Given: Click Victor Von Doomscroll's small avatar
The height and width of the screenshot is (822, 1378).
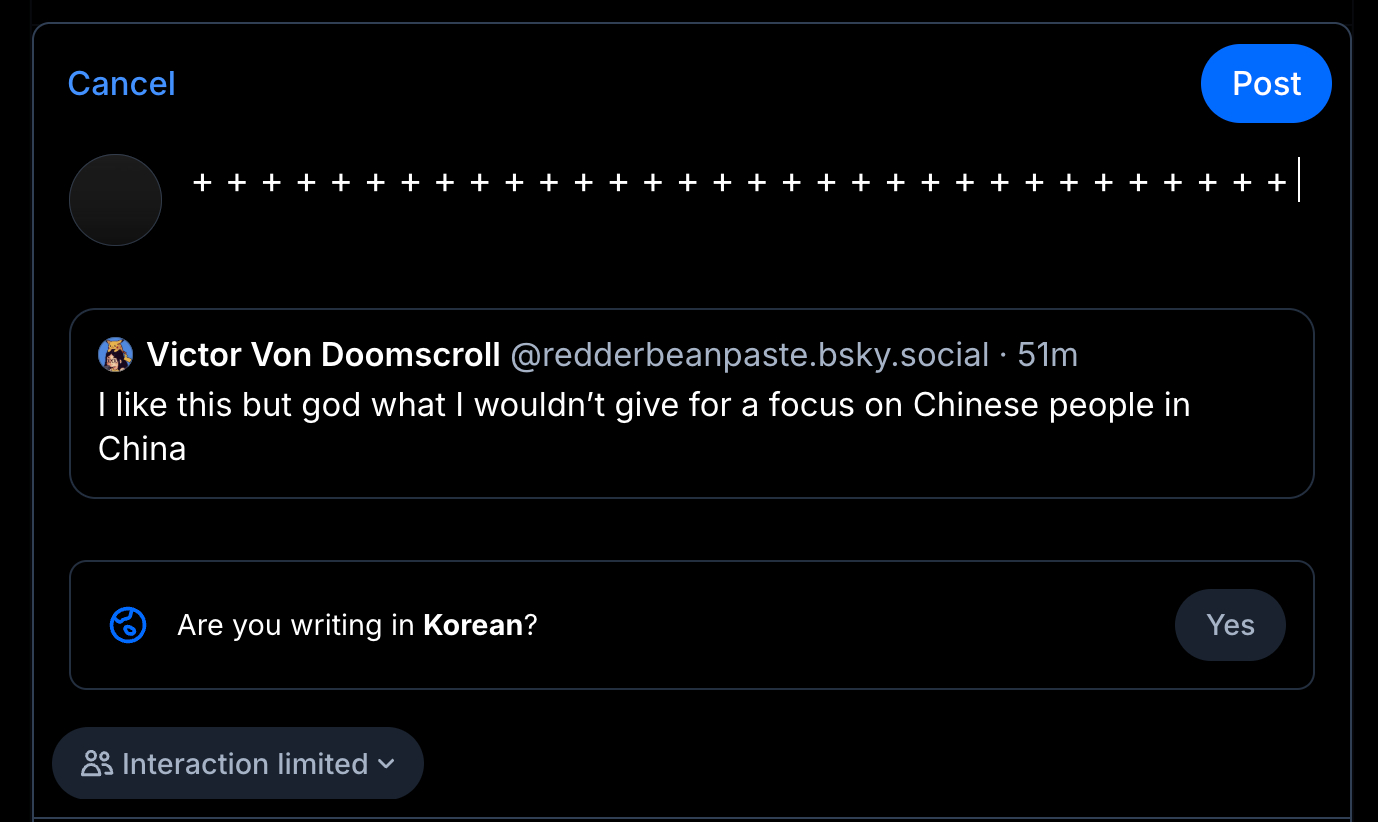Looking at the screenshot, I should coord(116,354).
